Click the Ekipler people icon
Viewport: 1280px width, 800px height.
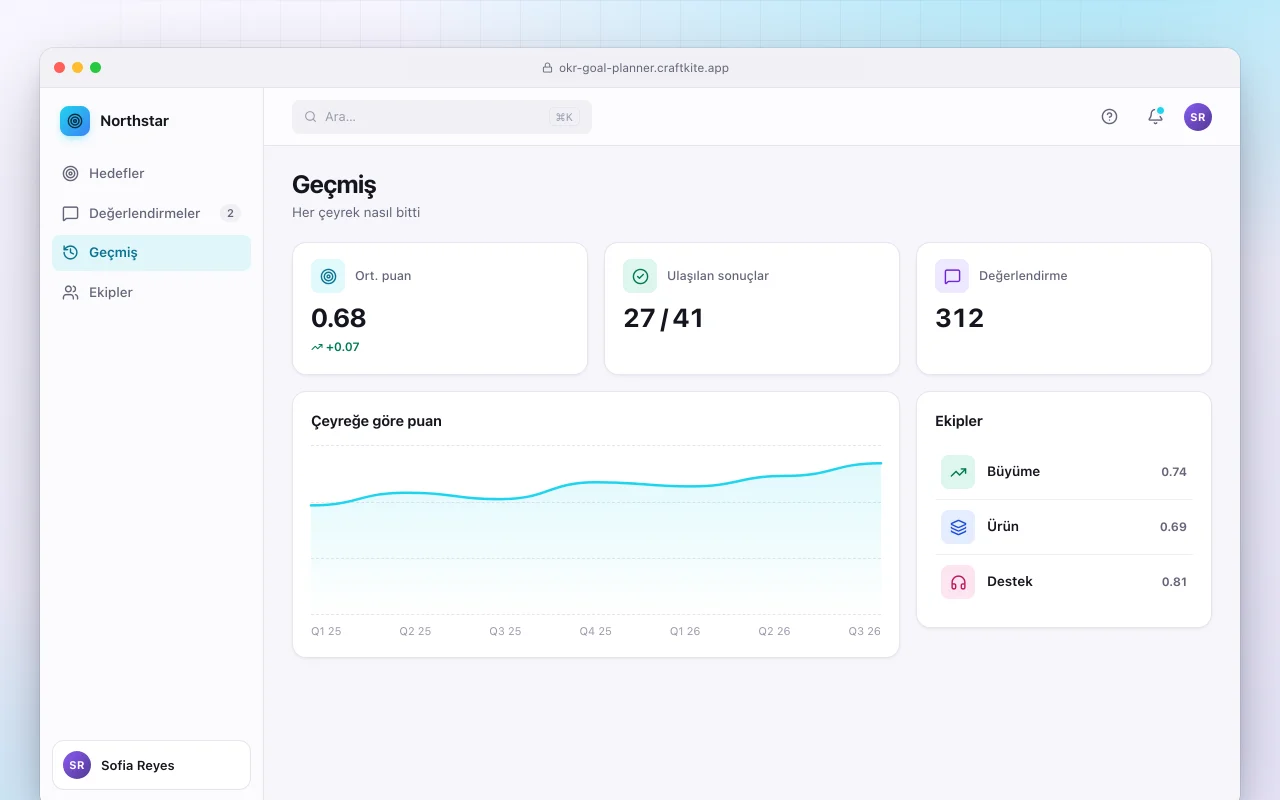(70, 292)
